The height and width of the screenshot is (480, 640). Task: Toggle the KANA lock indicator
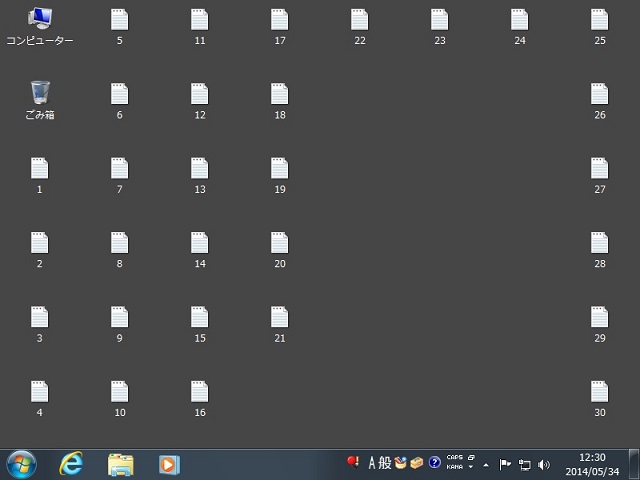click(x=454, y=467)
